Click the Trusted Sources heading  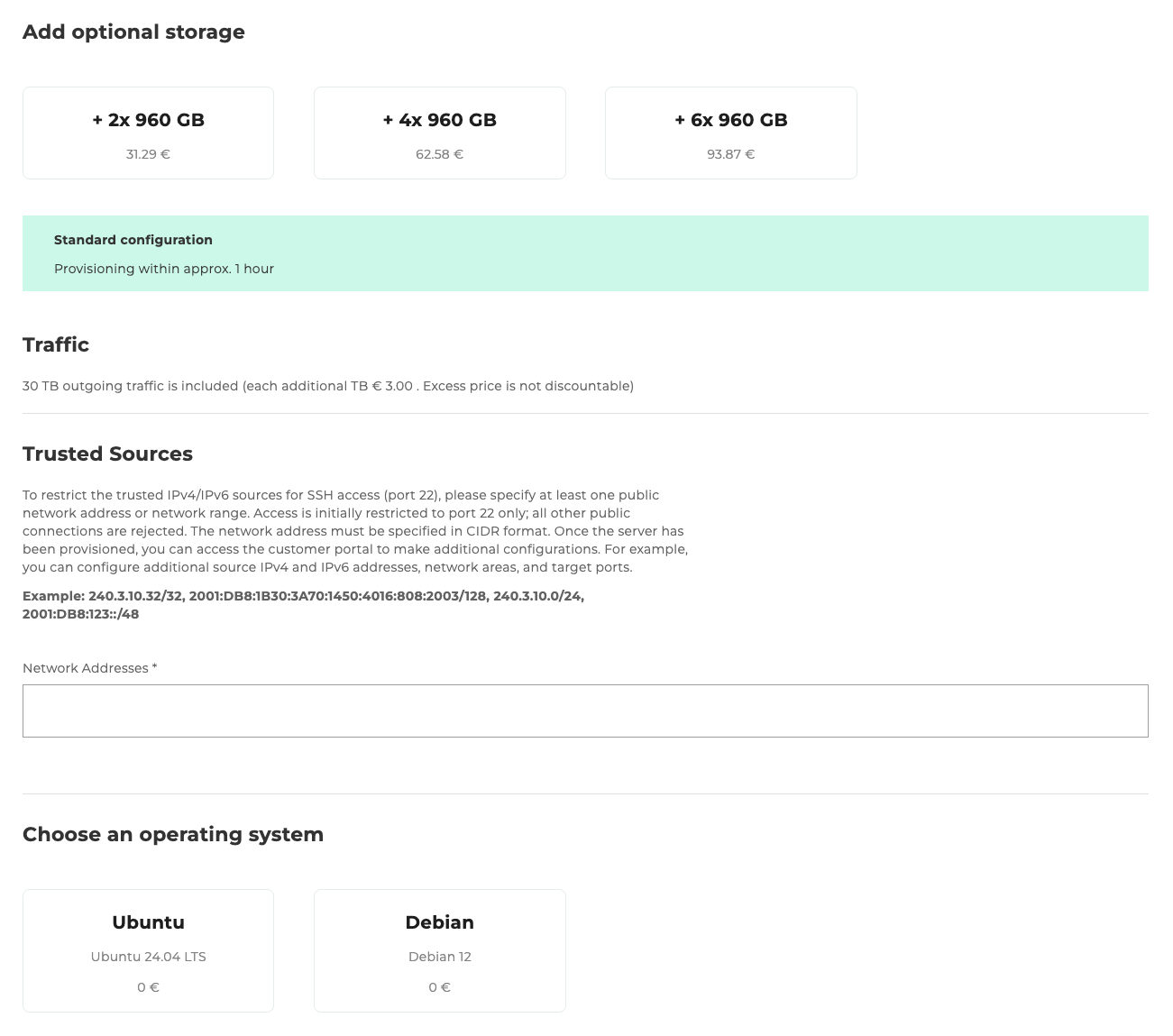(x=107, y=454)
